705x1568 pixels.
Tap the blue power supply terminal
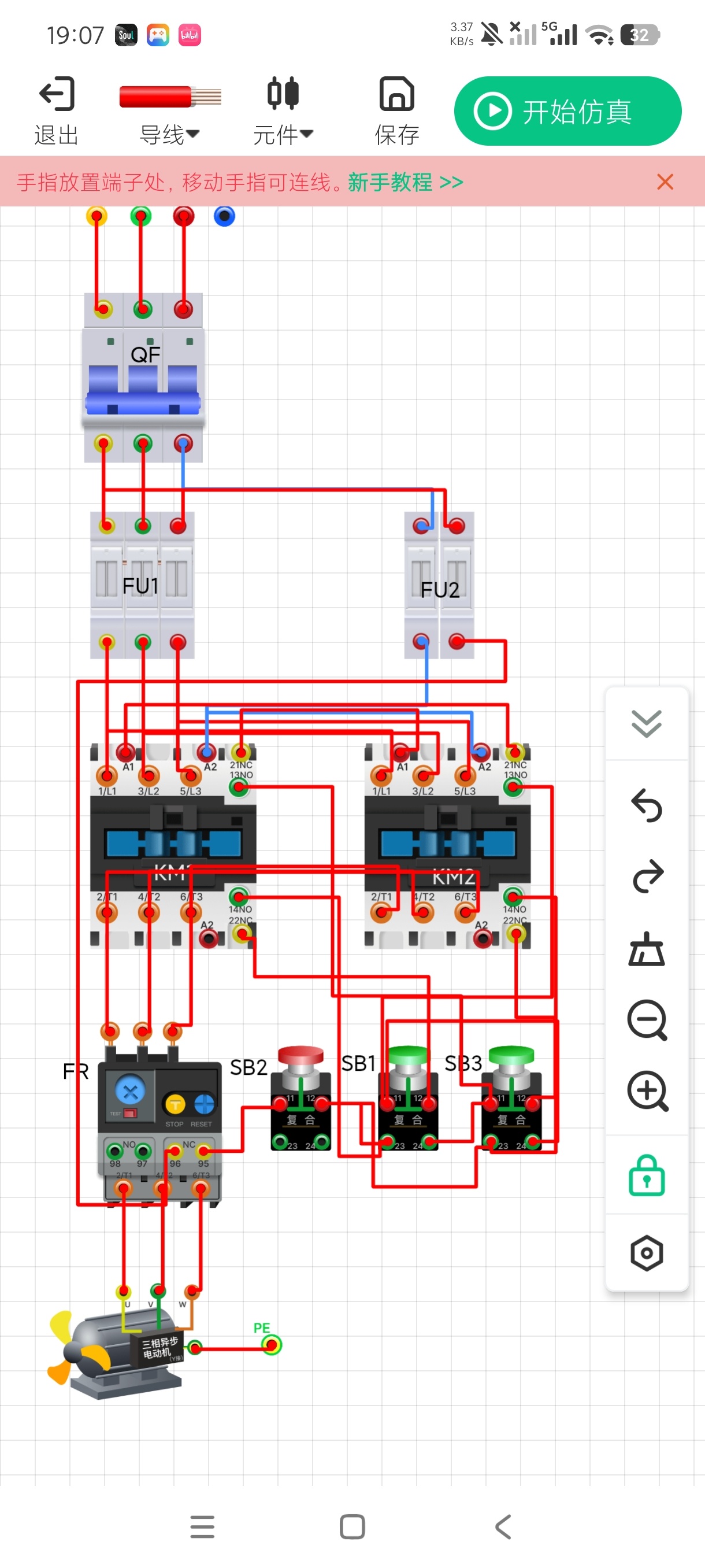tap(224, 216)
